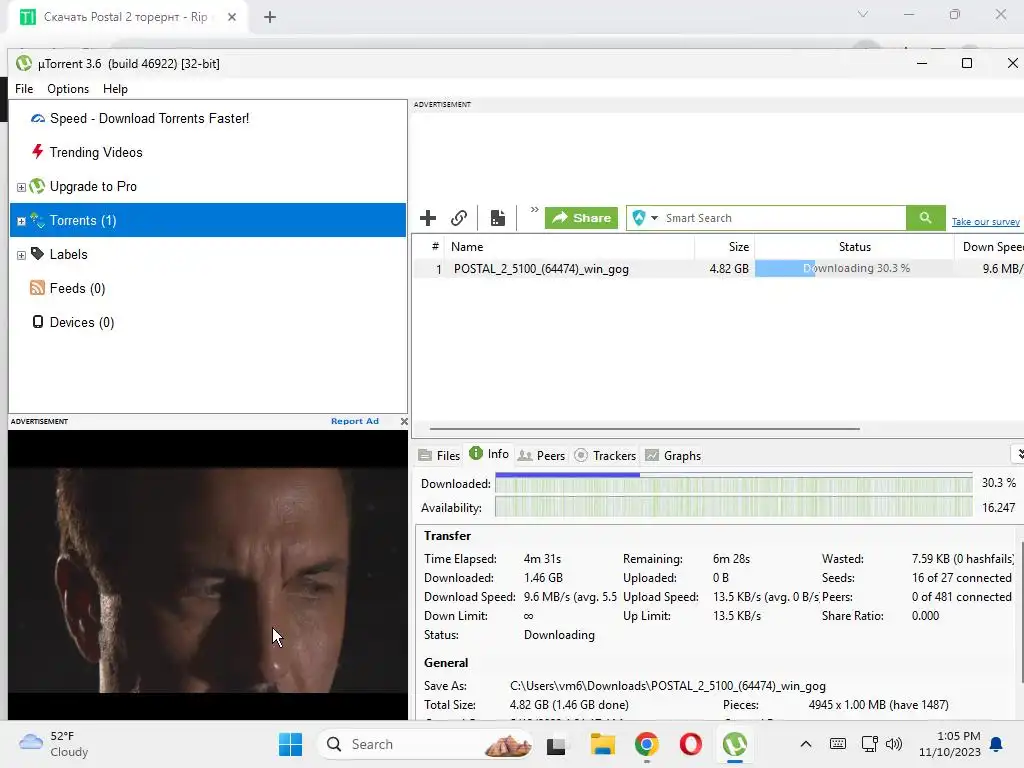Sort torrents by Size column

pyautogui.click(x=724, y=247)
